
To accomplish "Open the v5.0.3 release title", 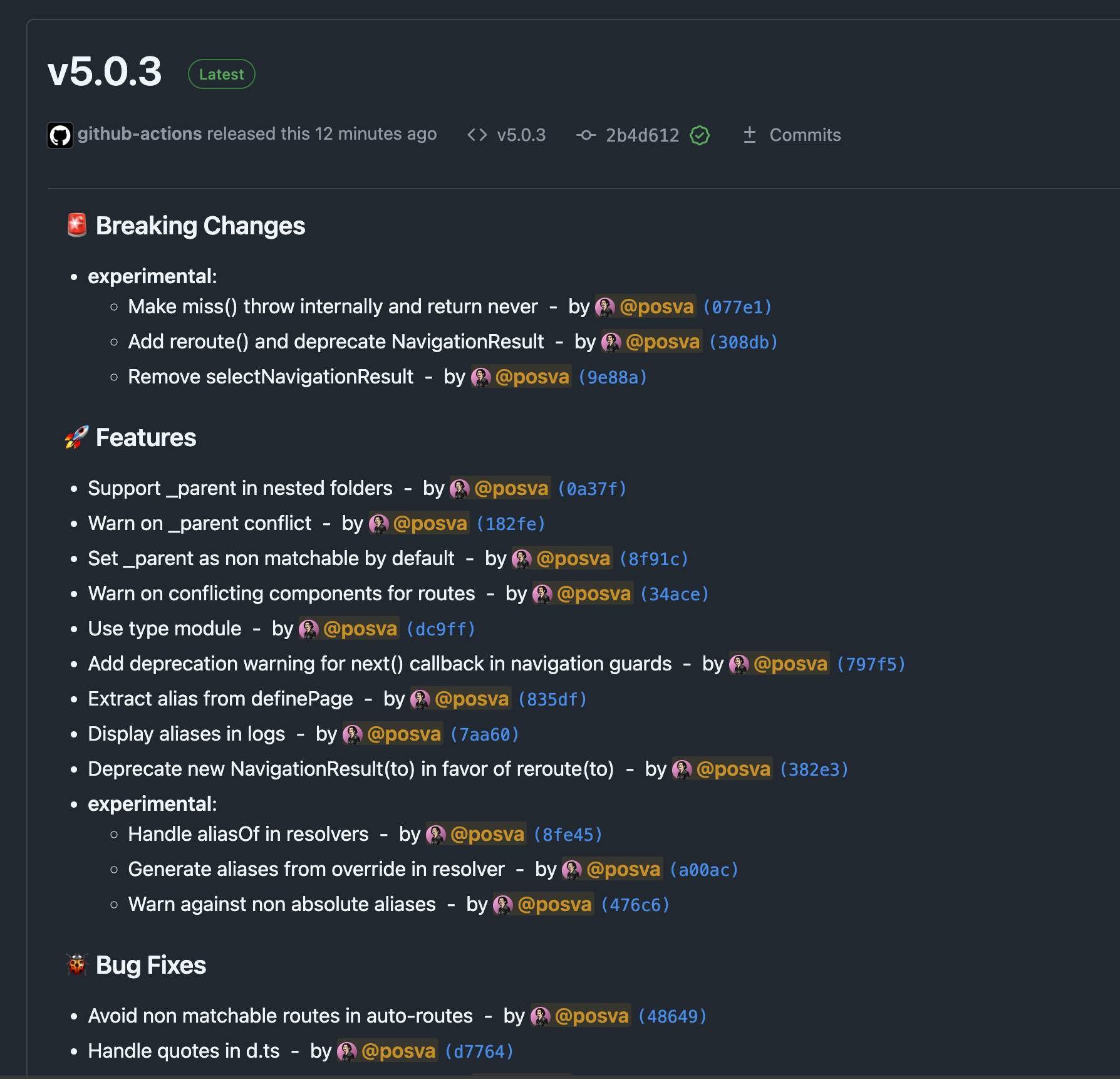I will coord(105,72).
